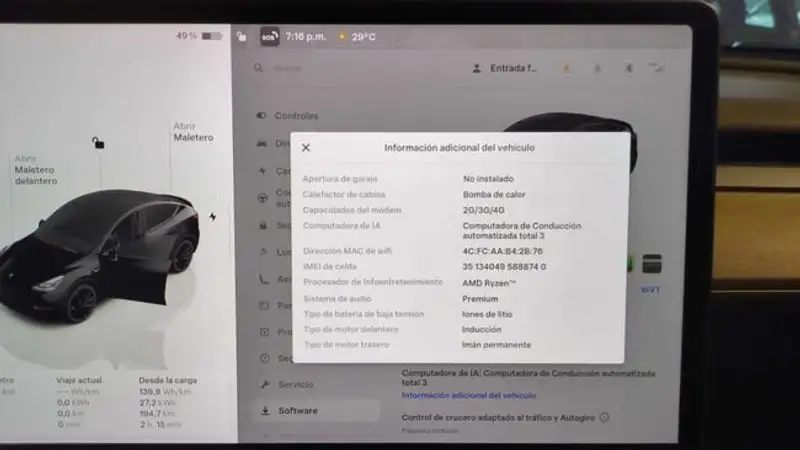Open the Controles menu

click(x=296, y=116)
